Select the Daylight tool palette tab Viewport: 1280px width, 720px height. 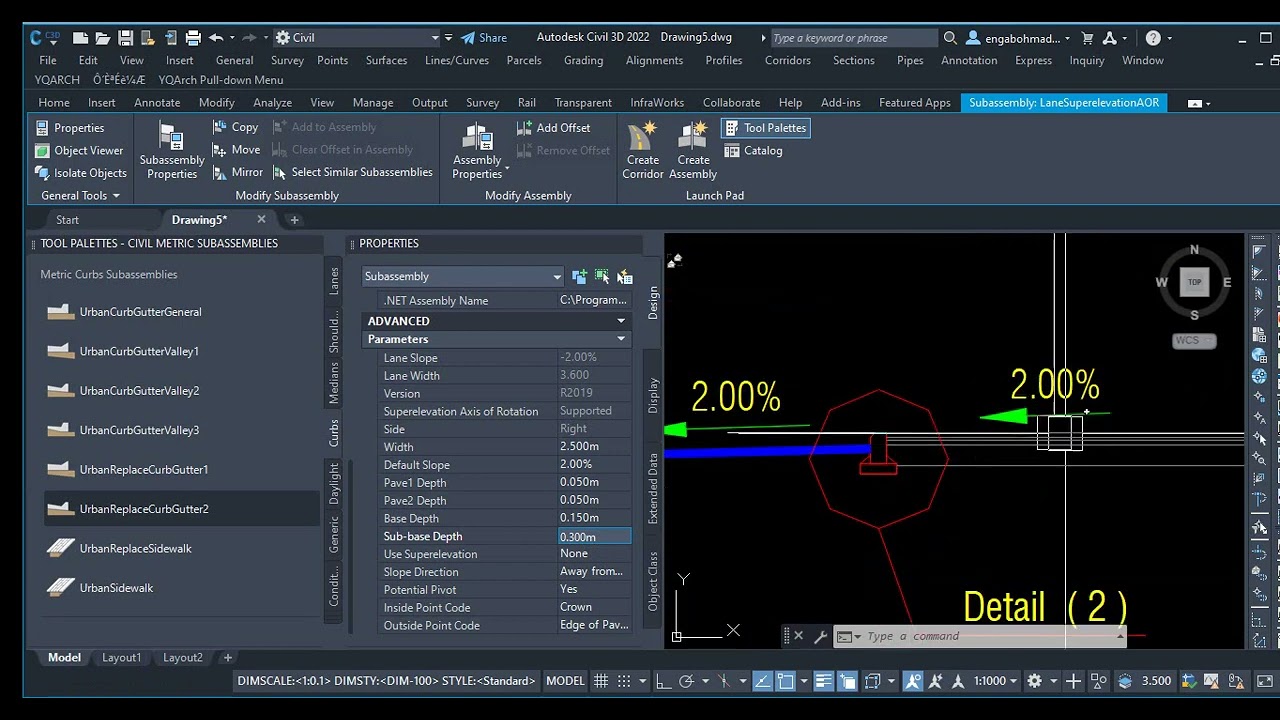(334, 484)
